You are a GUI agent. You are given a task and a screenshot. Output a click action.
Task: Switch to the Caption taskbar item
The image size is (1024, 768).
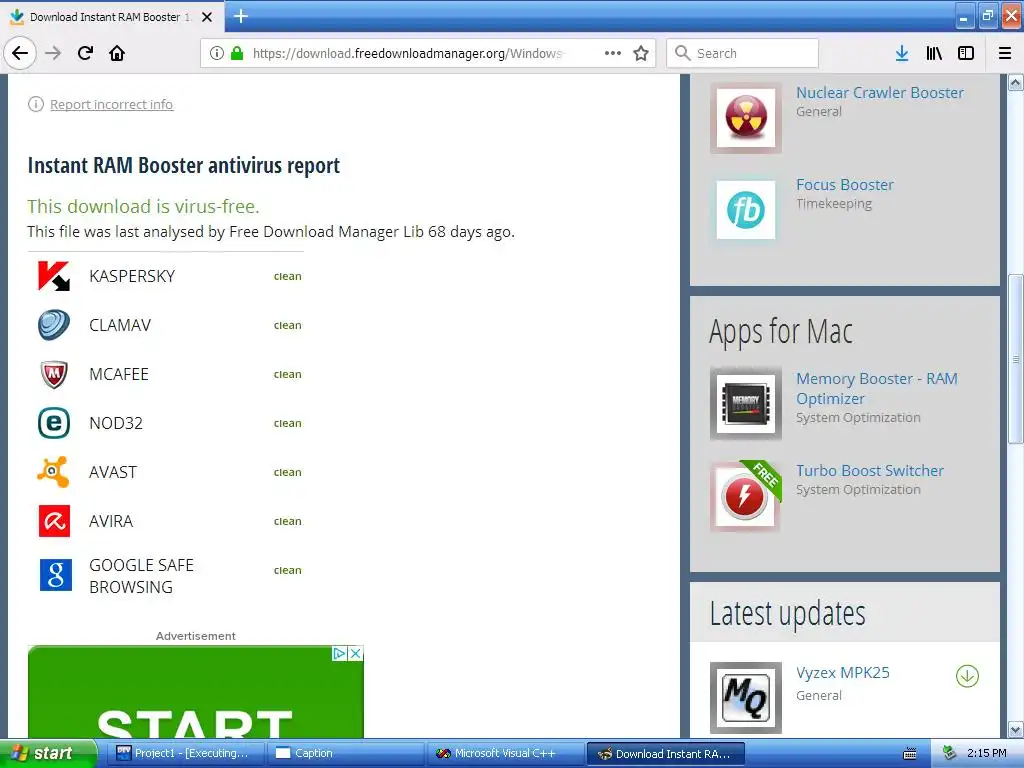(x=345, y=754)
